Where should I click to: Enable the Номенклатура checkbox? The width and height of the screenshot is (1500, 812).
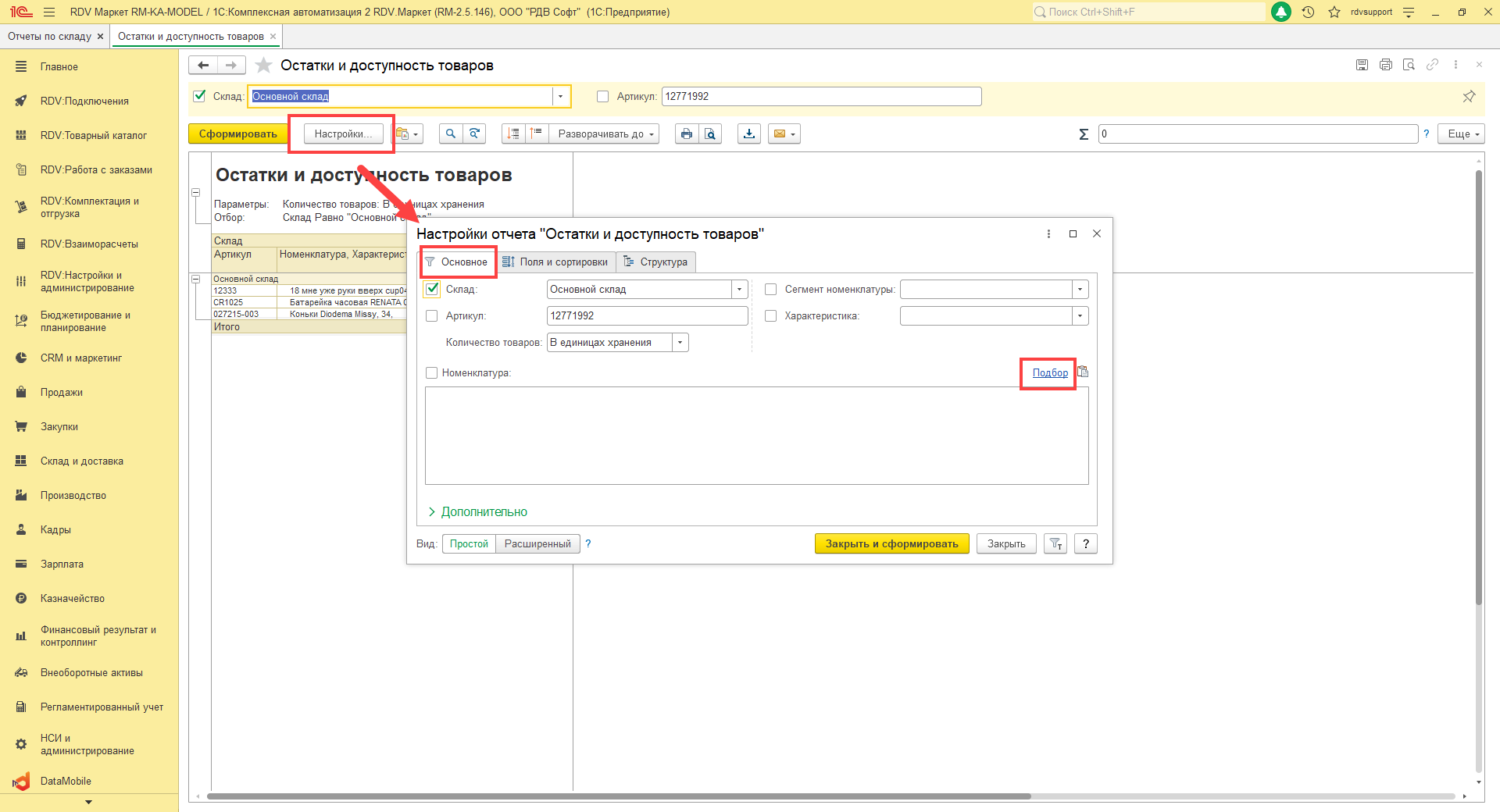(x=432, y=373)
